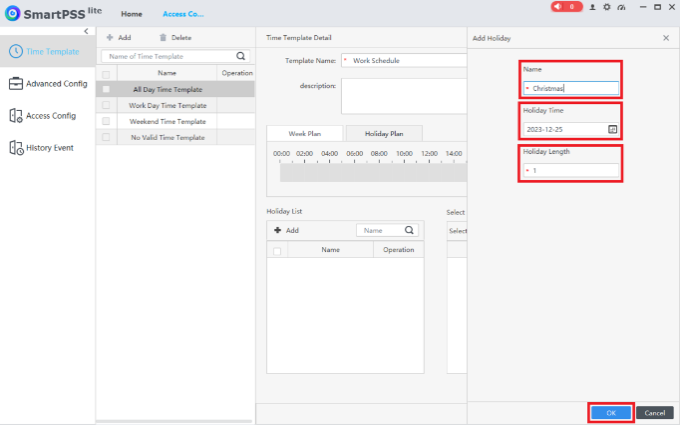Click the gray timeline schedule bar
The height and width of the screenshot is (425, 680).
[373, 173]
